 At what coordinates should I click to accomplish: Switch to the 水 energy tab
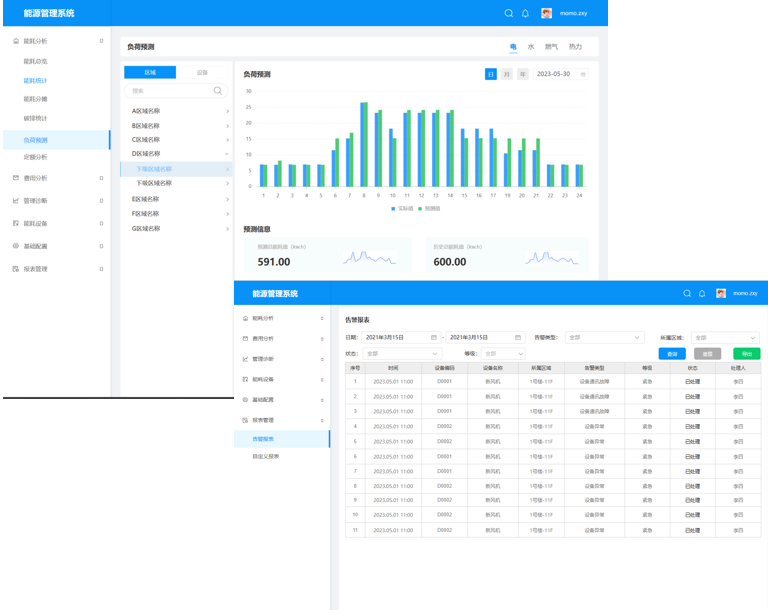530,47
